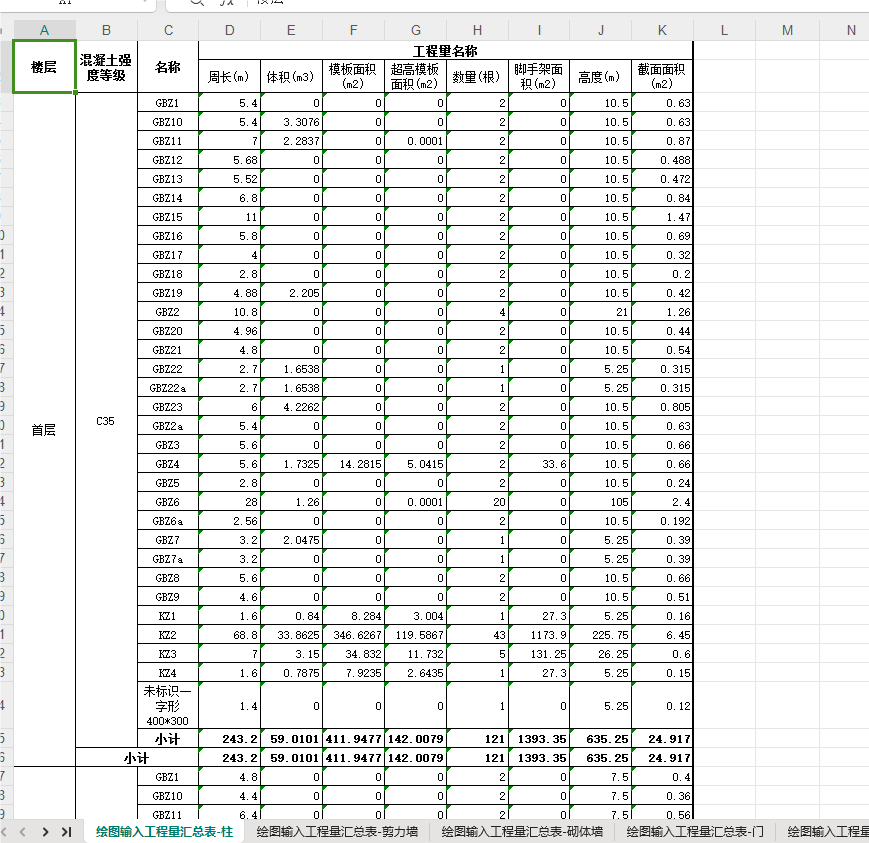Screen dimensions: 869x843
Task: Click the KZ2 name cell
Action: [168, 635]
